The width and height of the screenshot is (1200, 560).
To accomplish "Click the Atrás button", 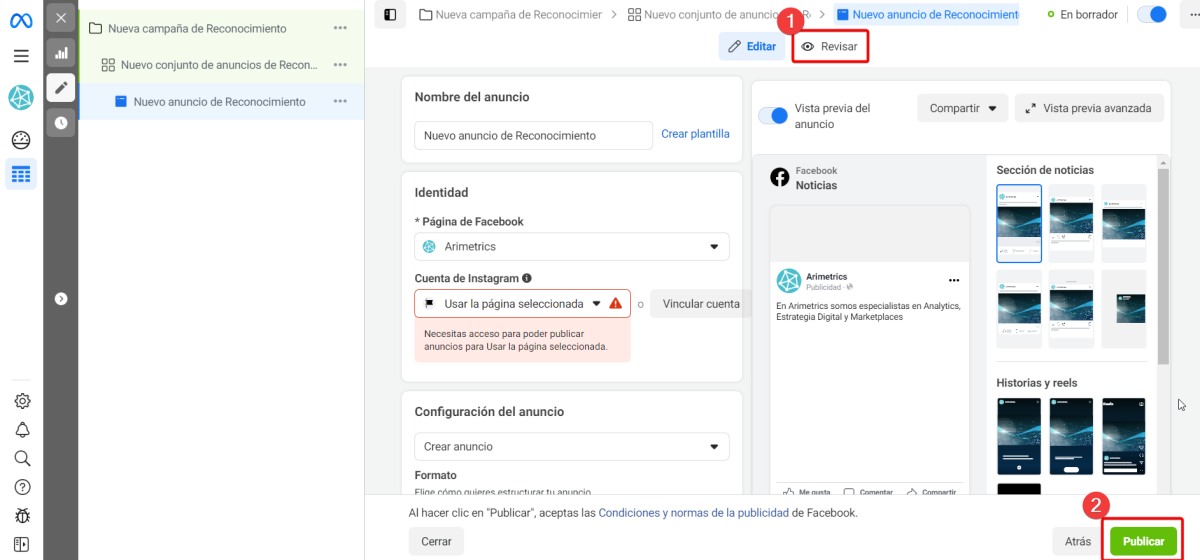I will tap(1078, 541).
